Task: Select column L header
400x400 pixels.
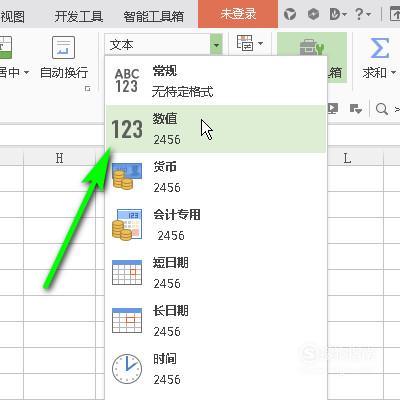Action: pos(347,158)
